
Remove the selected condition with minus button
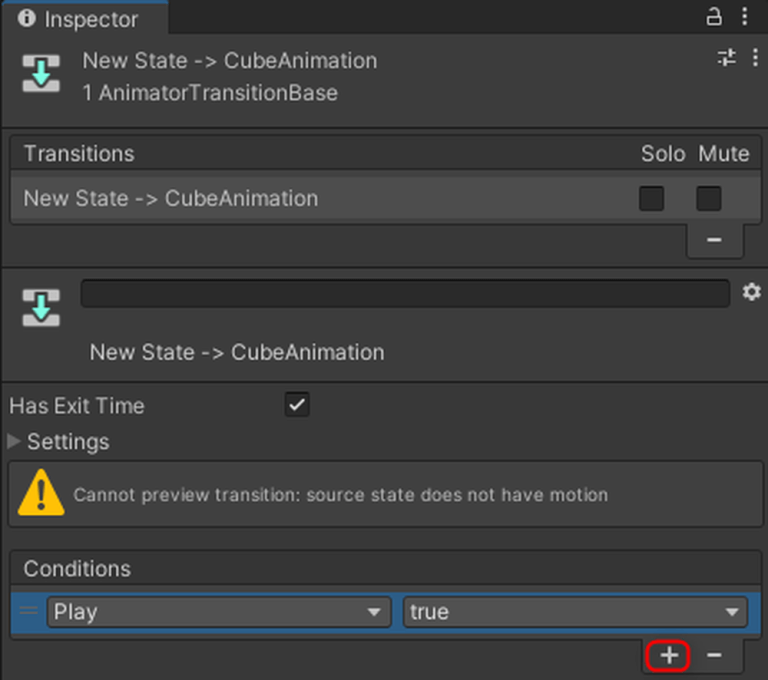(714, 656)
